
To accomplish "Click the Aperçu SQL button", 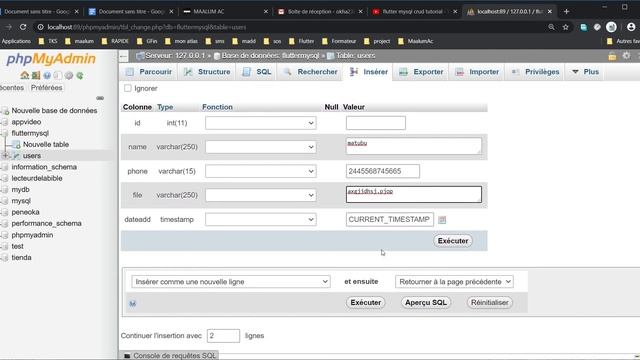I will (x=426, y=302).
